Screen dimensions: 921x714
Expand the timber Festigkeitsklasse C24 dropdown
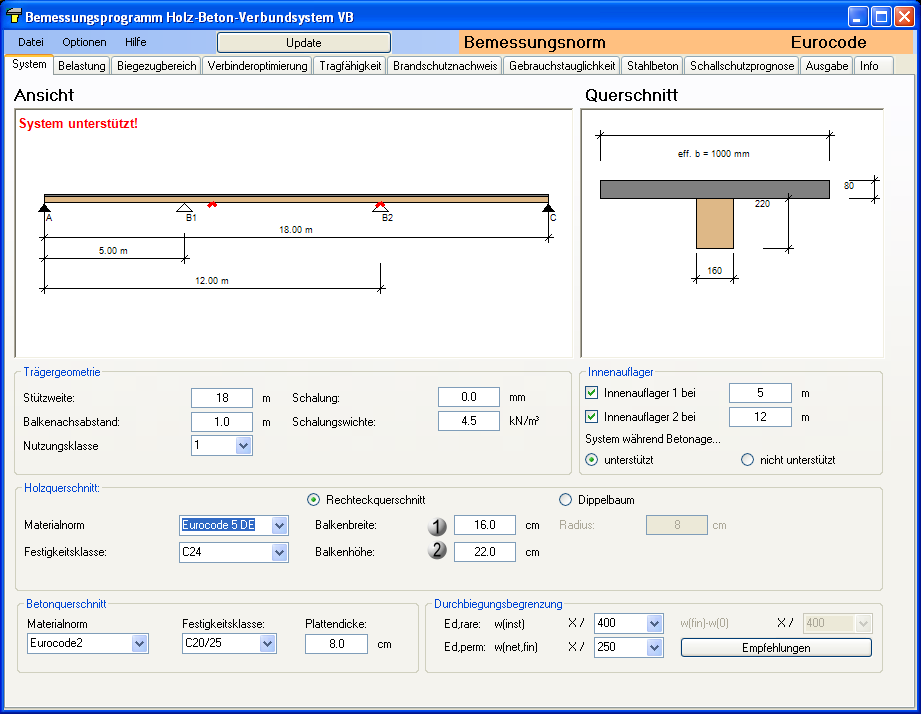279,552
